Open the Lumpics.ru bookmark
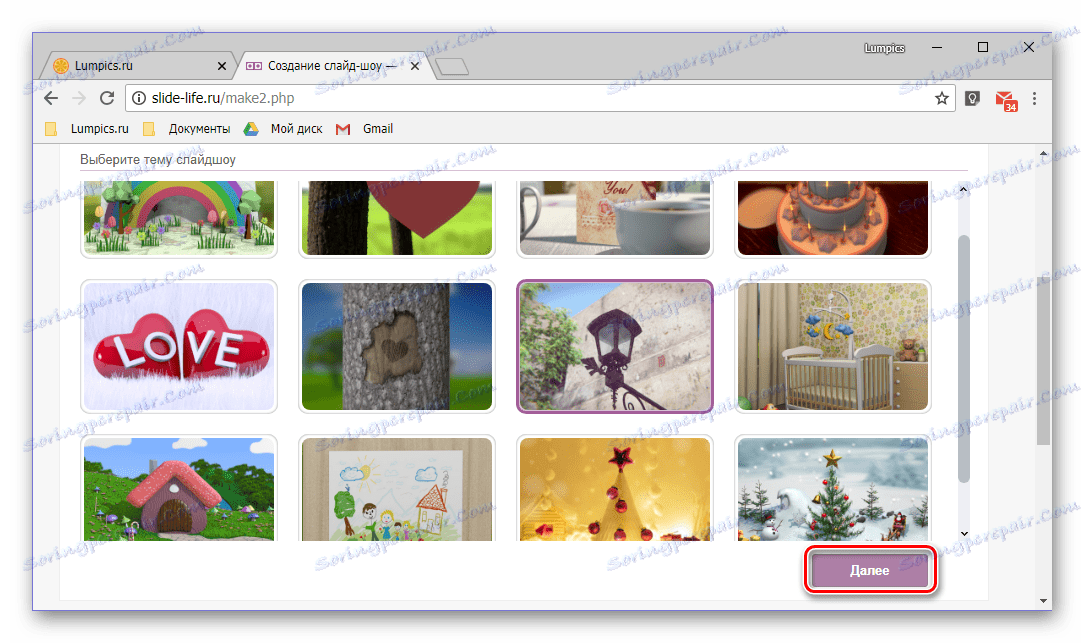Viewport: 1085px width, 643px height. click(87, 129)
